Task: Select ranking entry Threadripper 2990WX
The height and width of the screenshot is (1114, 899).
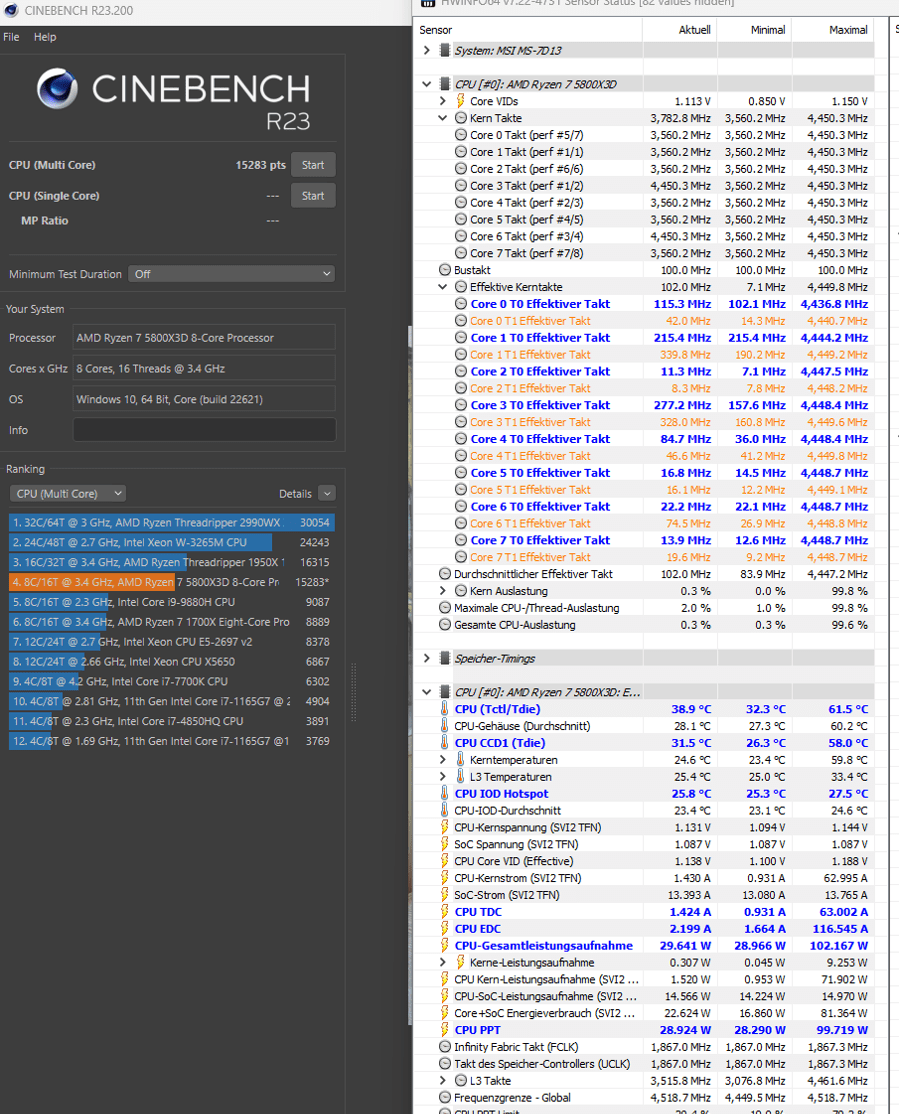Action: click(x=171, y=523)
